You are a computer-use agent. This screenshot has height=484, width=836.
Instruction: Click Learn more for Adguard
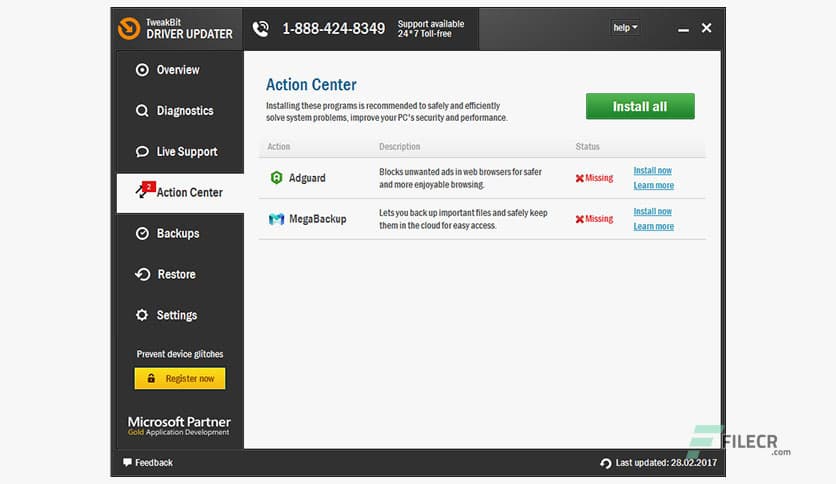pyautogui.click(x=654, y=185)
